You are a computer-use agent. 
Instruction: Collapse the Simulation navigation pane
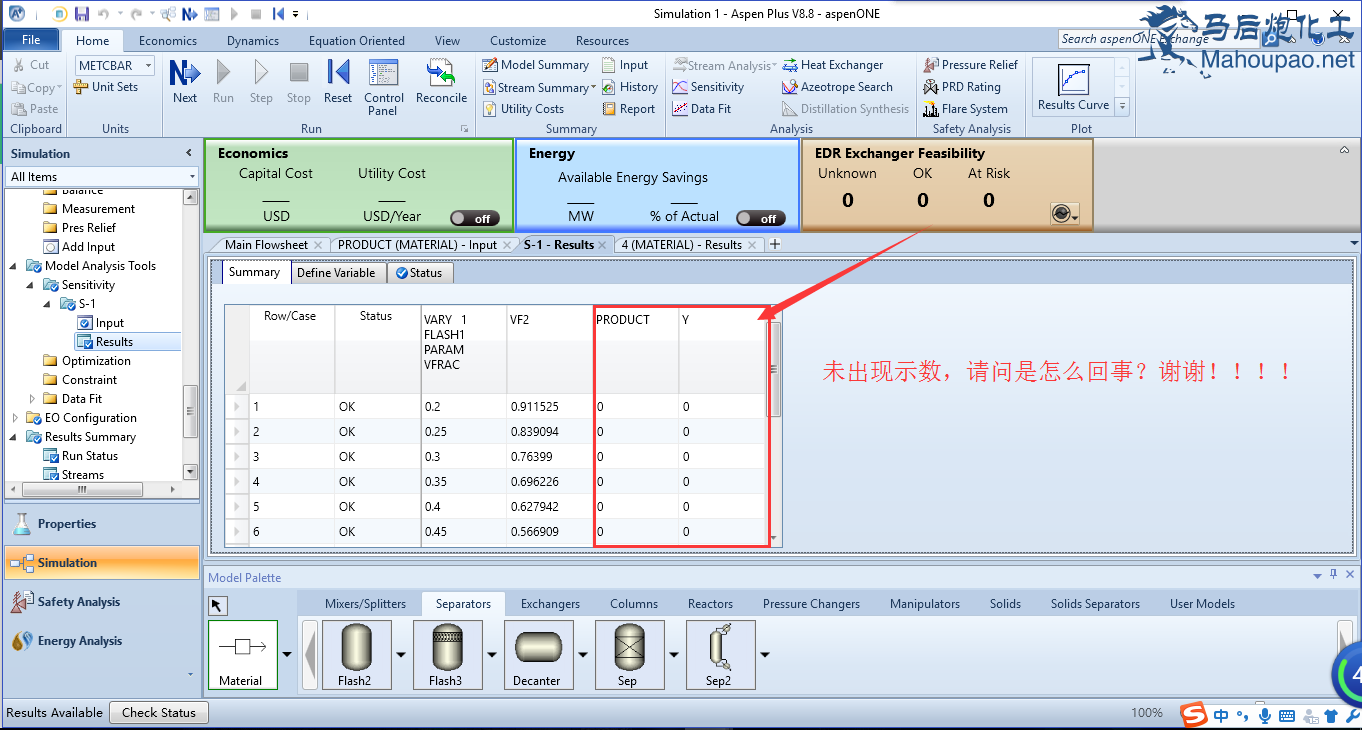coord(189,153)
